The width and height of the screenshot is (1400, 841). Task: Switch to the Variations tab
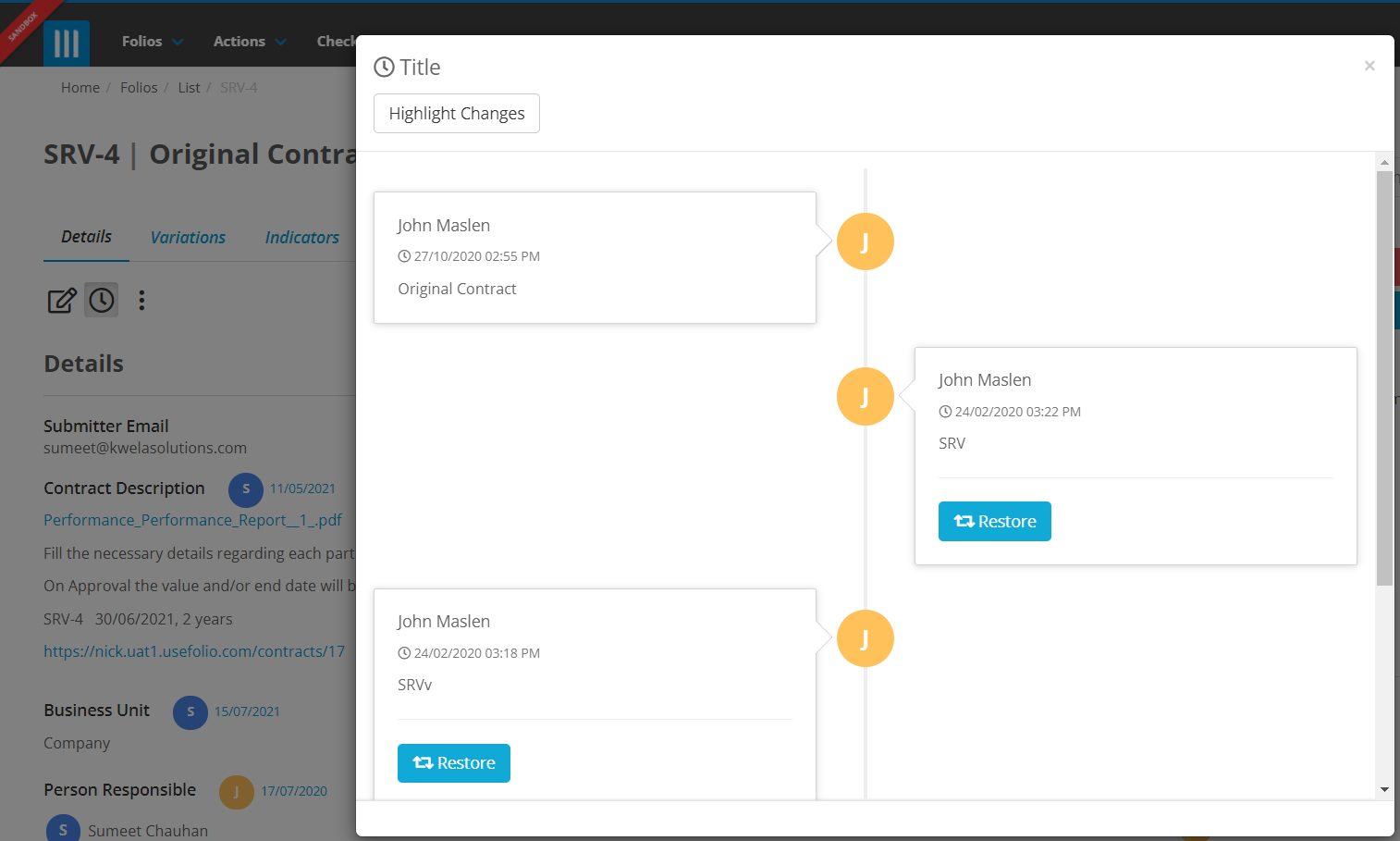[x=188, y=238]
